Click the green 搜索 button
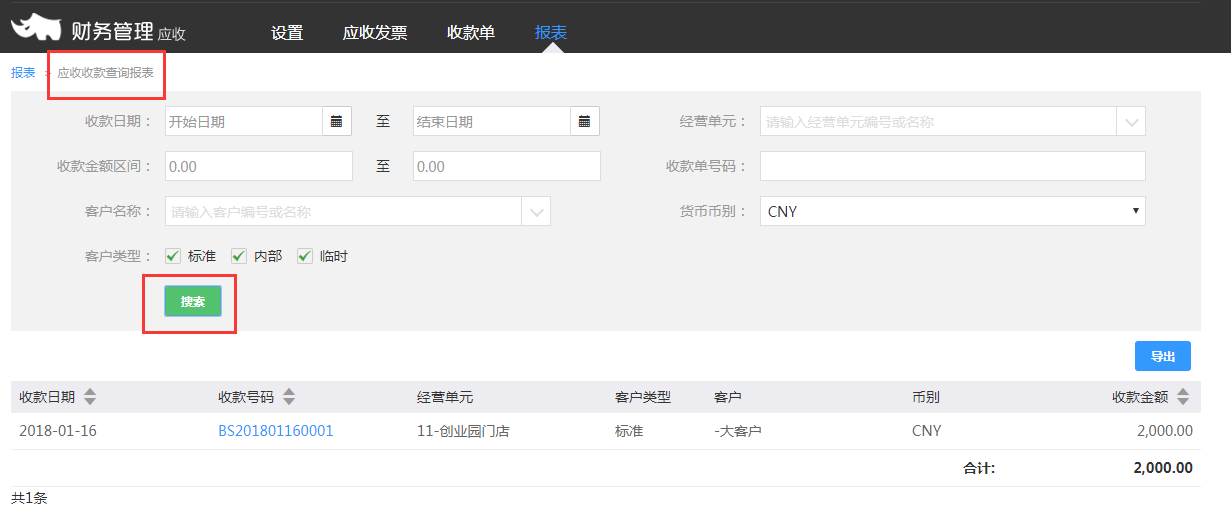Image resolution: width=1231 pixels, height=515 pixels. [193, 301]
